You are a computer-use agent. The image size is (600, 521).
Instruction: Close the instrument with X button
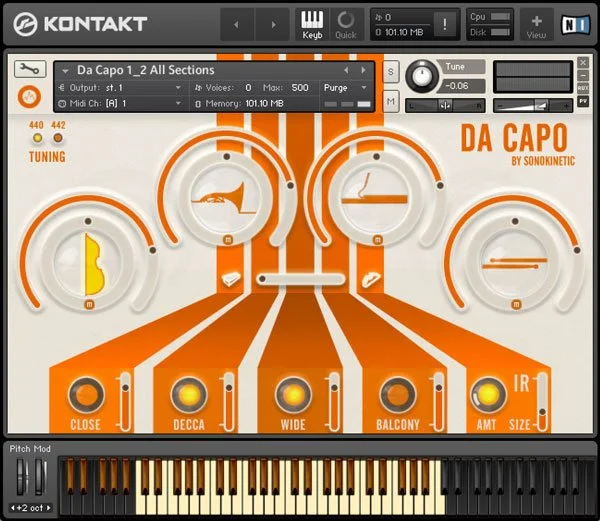pos(583,63)
